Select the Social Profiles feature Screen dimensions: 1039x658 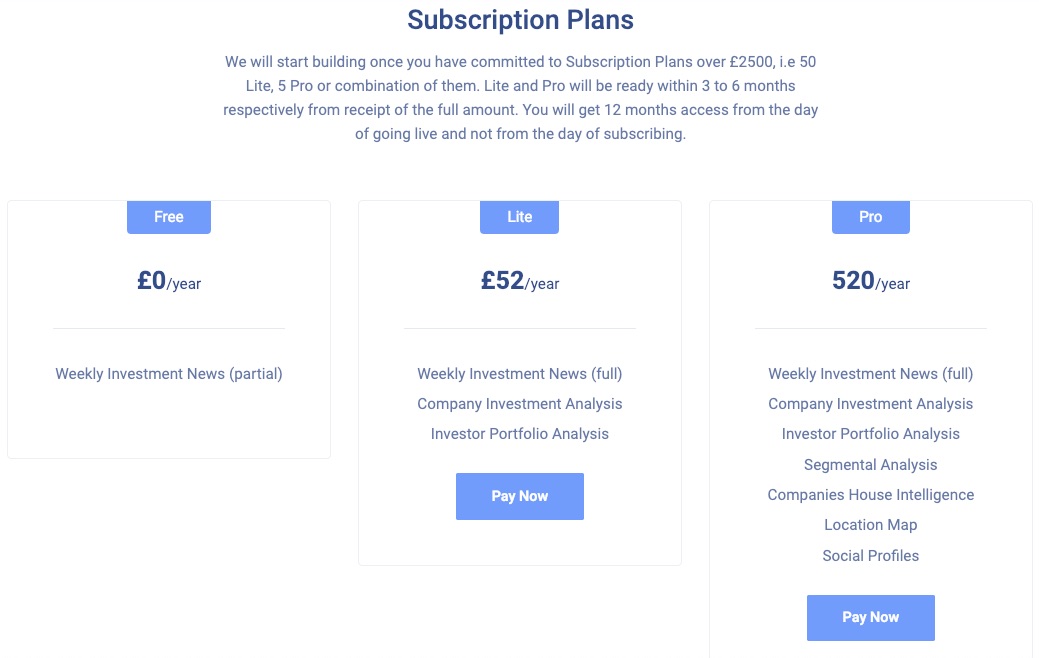point(870,556)
